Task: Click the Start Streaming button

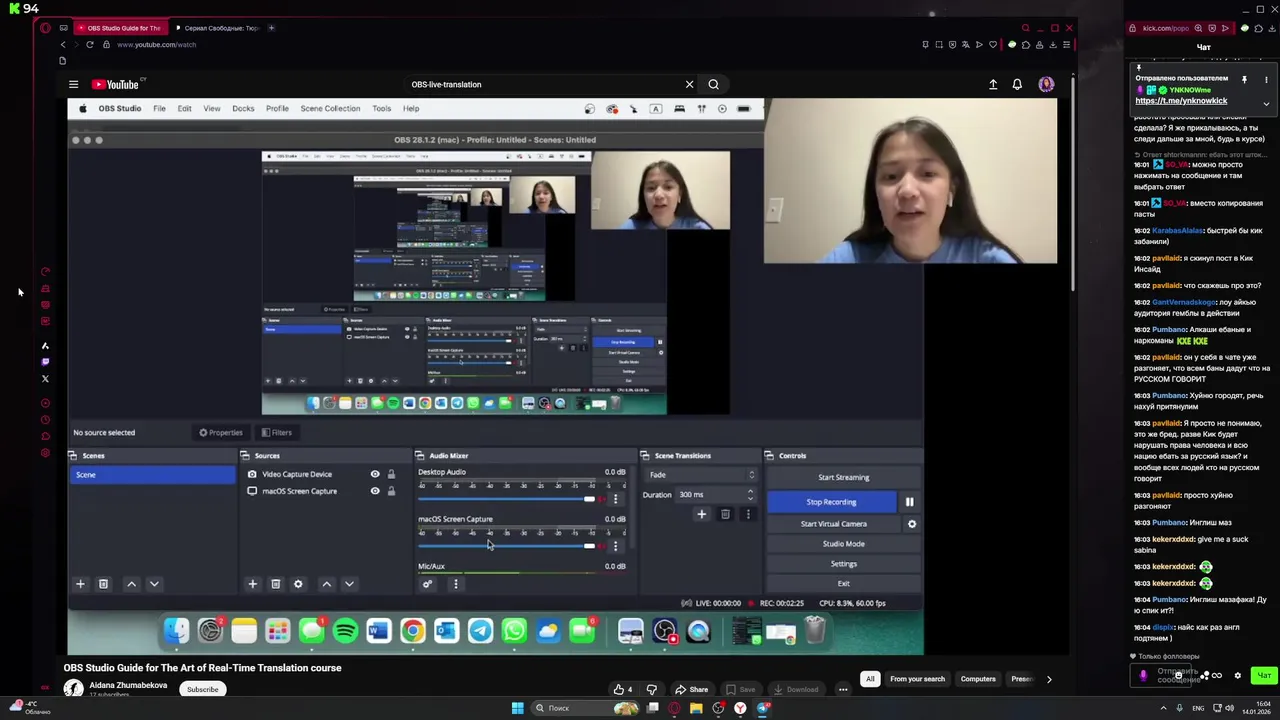Action: coord(843,477)
